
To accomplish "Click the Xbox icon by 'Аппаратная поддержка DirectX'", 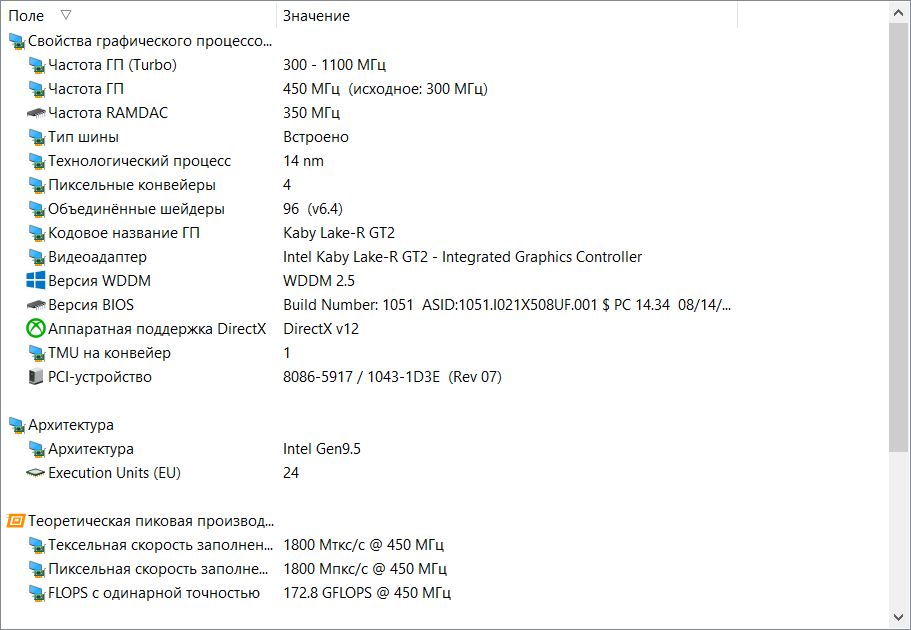I will click(36, 329).
